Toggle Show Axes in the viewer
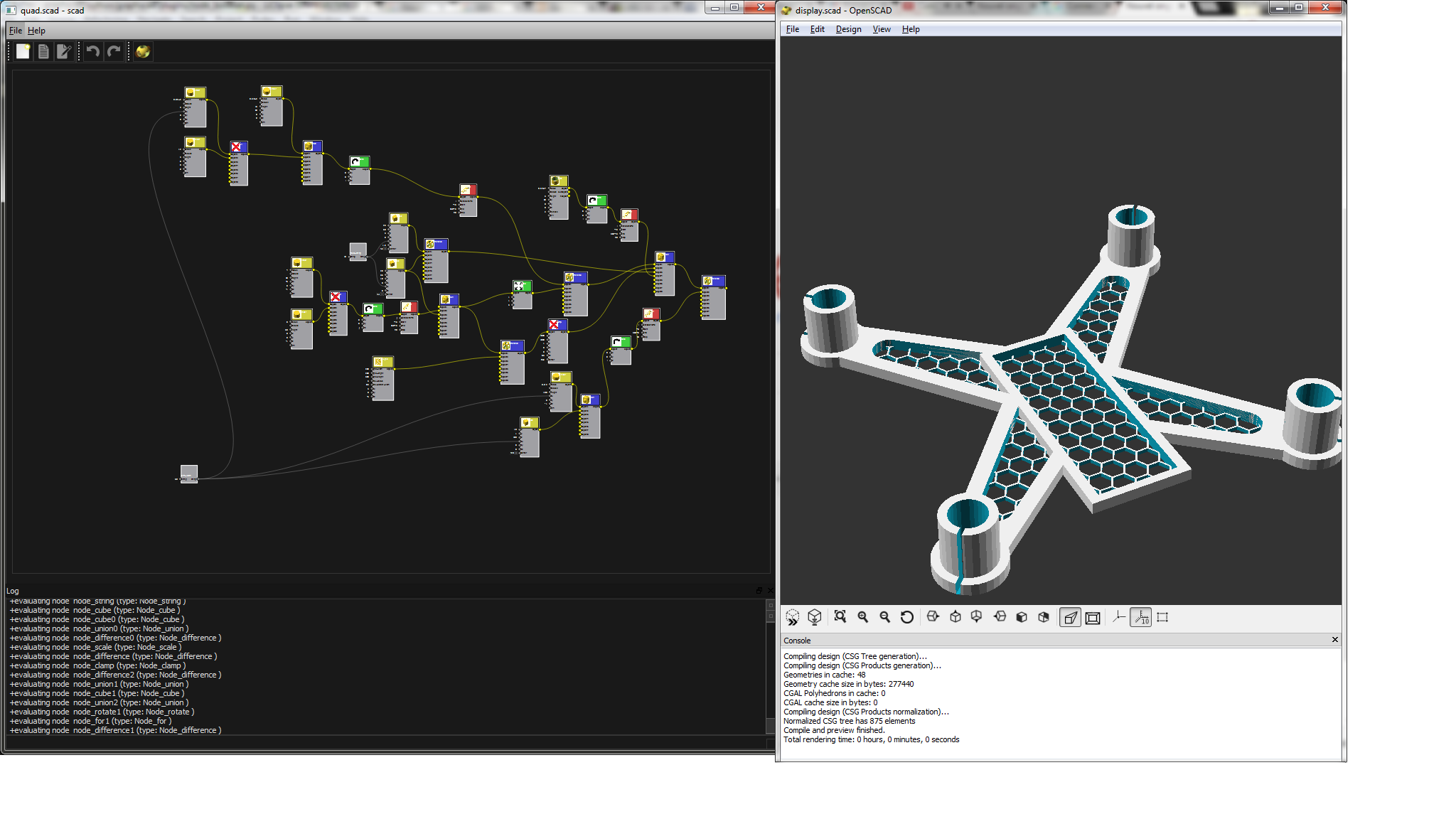Viewport: 1456px width, 819px height. coord(1119,617)
